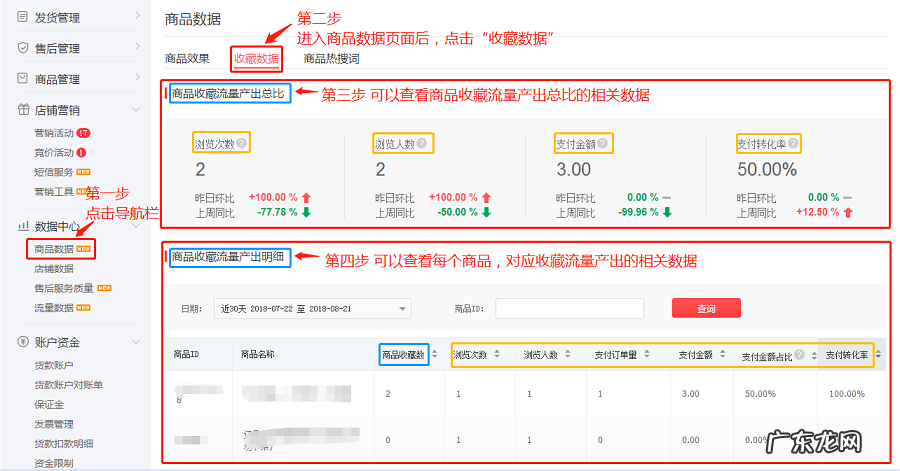Click help icon beside 支付金额占比 header
Screen dimensions: 900x471
(x=799, y=355)
